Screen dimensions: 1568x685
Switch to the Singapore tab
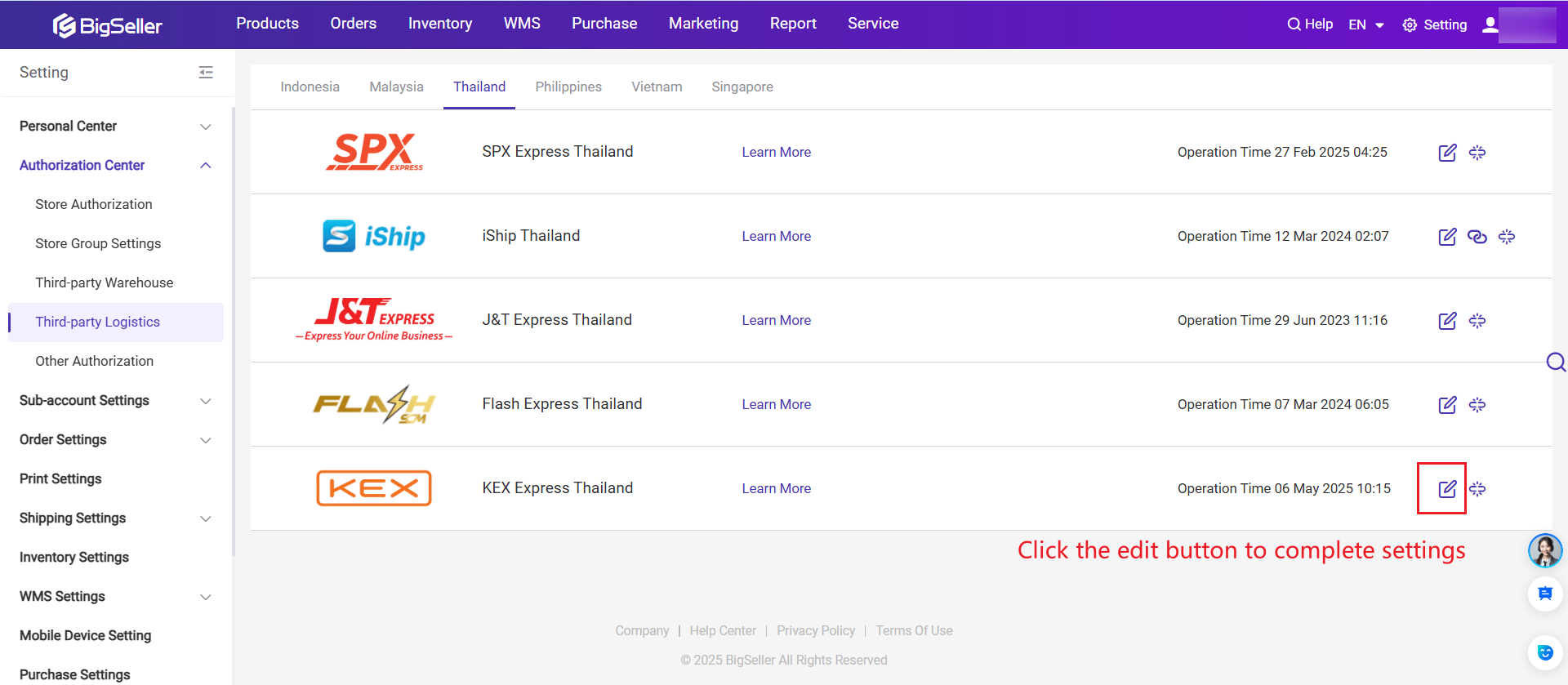pos(742,87)
